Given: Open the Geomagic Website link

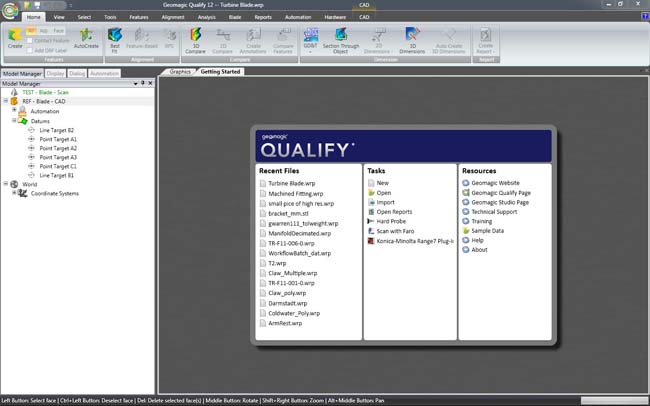Looking at the screenshot, I should pyautogui.click(x=495, y=183).
